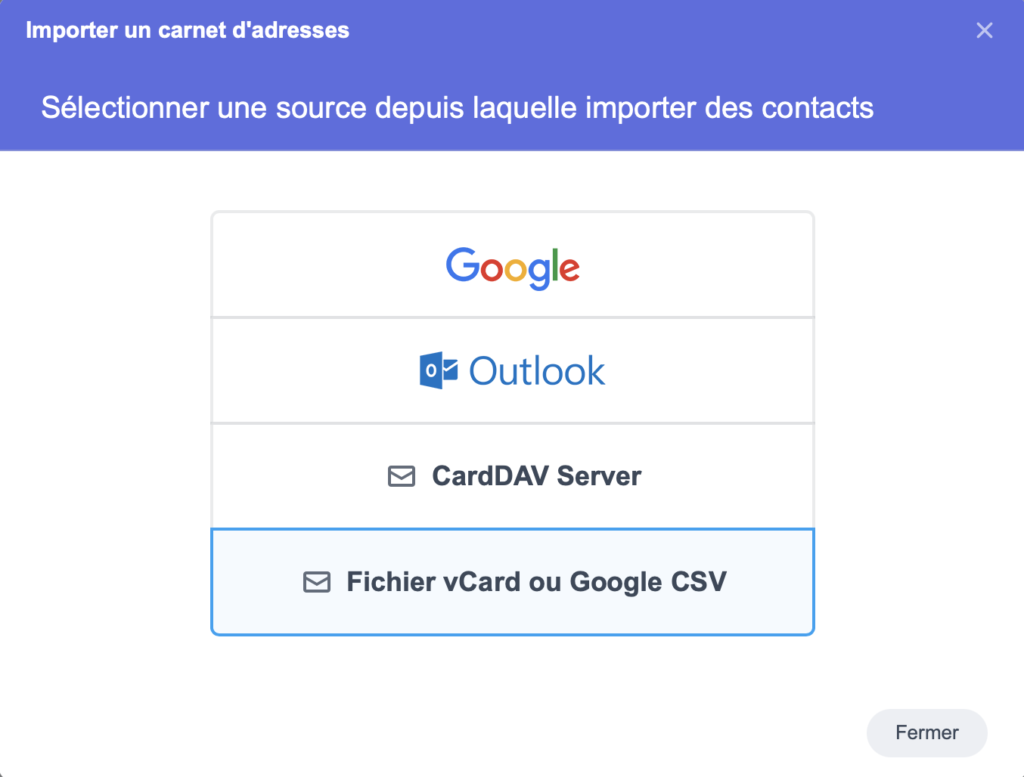Choose the Outlook import source row
The image size is (1024, 777).
point(700,371)
